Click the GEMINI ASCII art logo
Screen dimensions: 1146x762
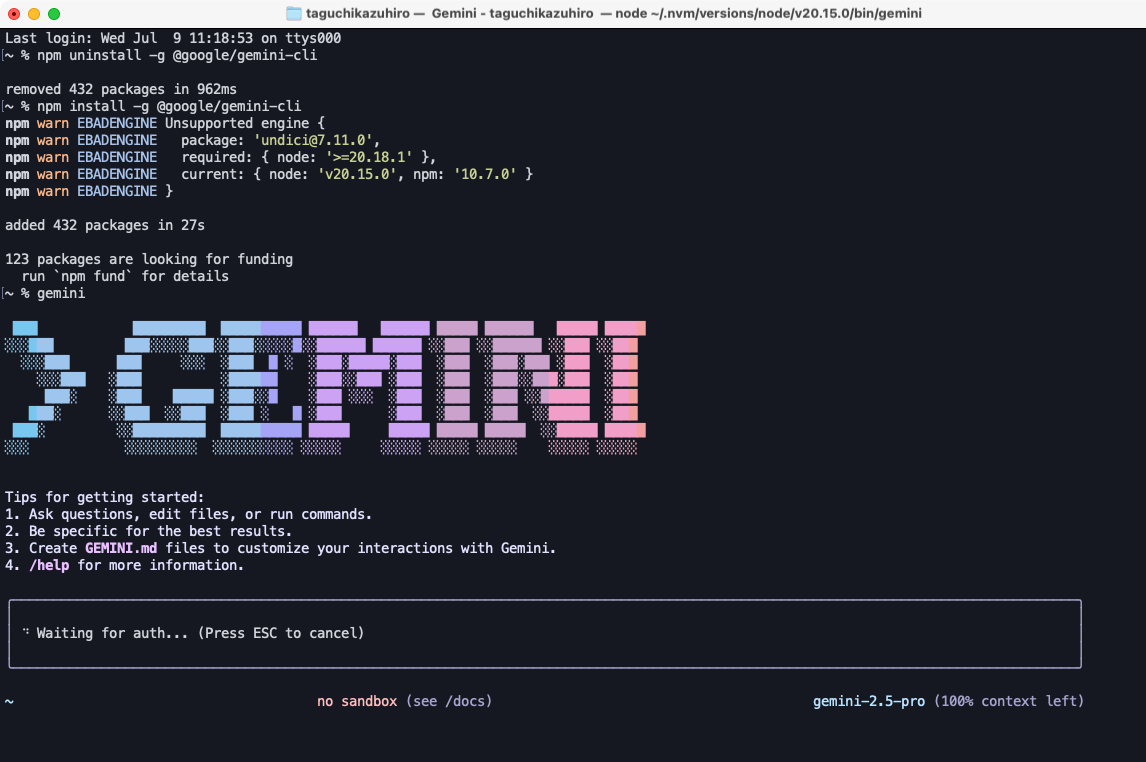pos(325,387)
